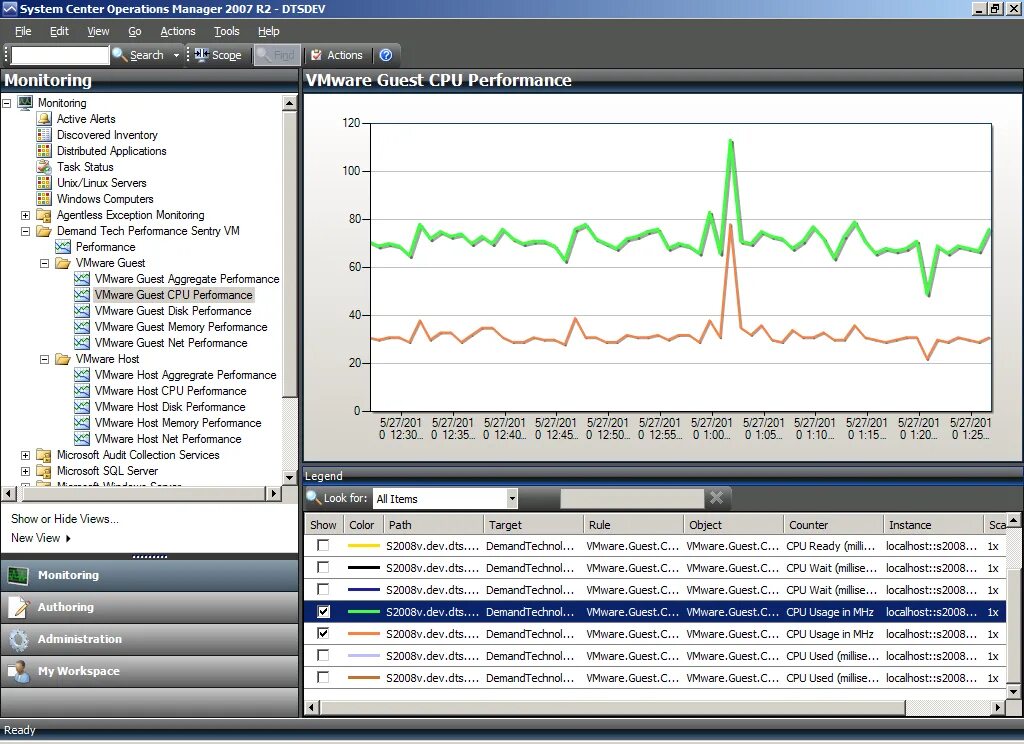Collapse the VMware Host folder node
This screenshot has width=1024, height=744.
(44, 359)
